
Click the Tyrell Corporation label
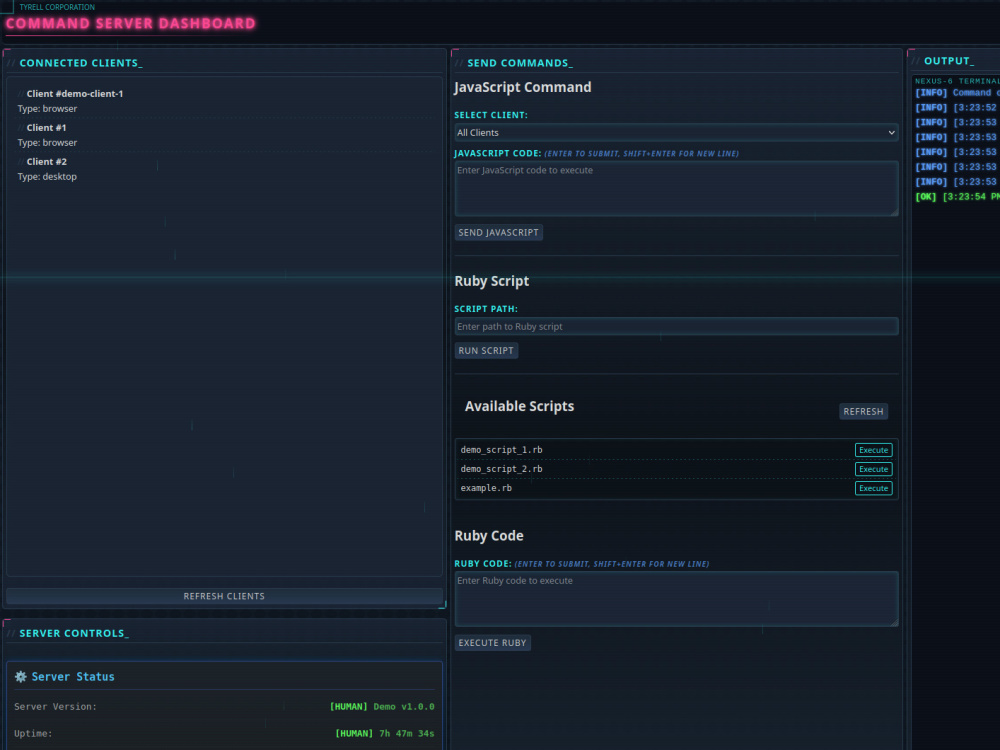(x=57, y=7)
